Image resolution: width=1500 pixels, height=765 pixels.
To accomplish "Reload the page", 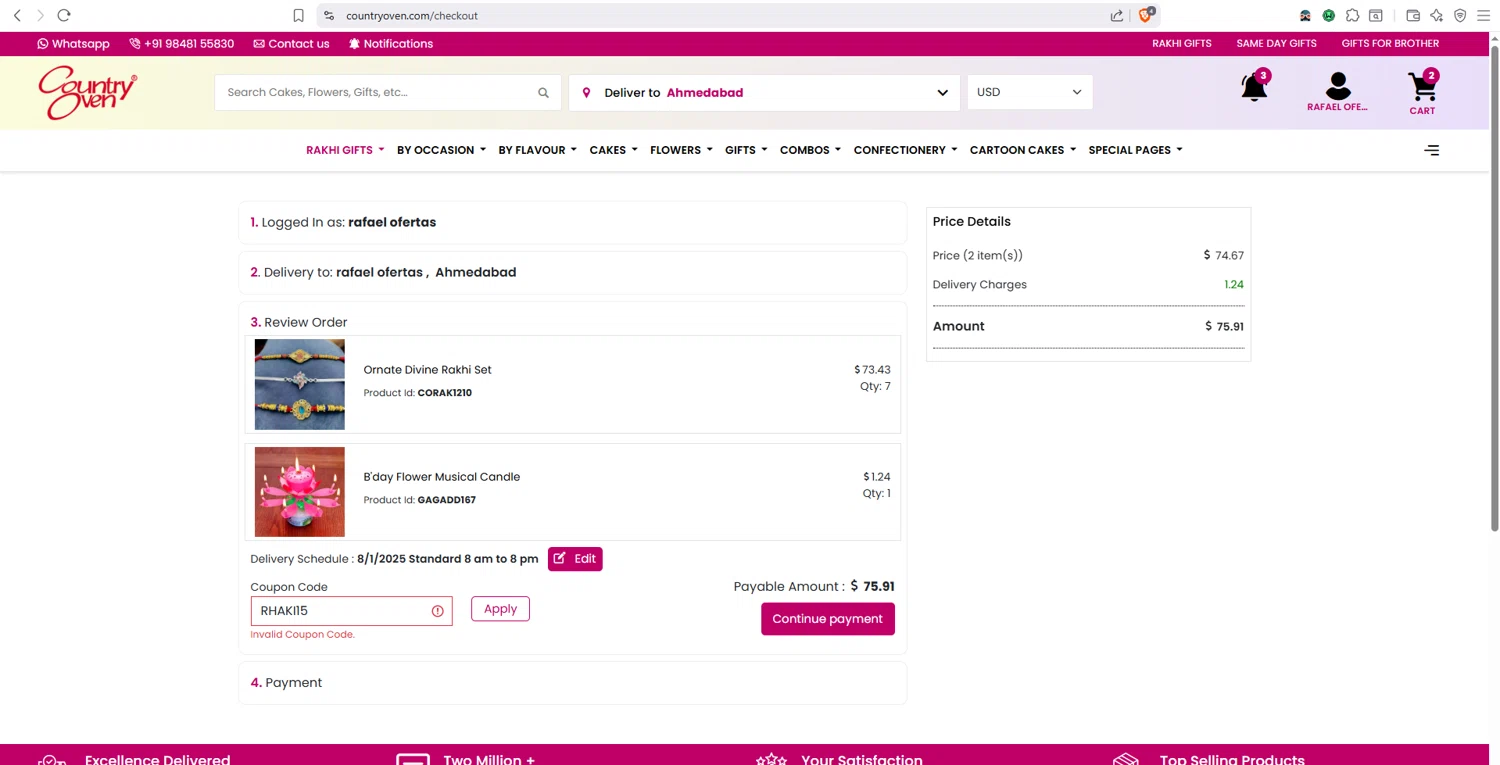I will (x=64, y=15).
